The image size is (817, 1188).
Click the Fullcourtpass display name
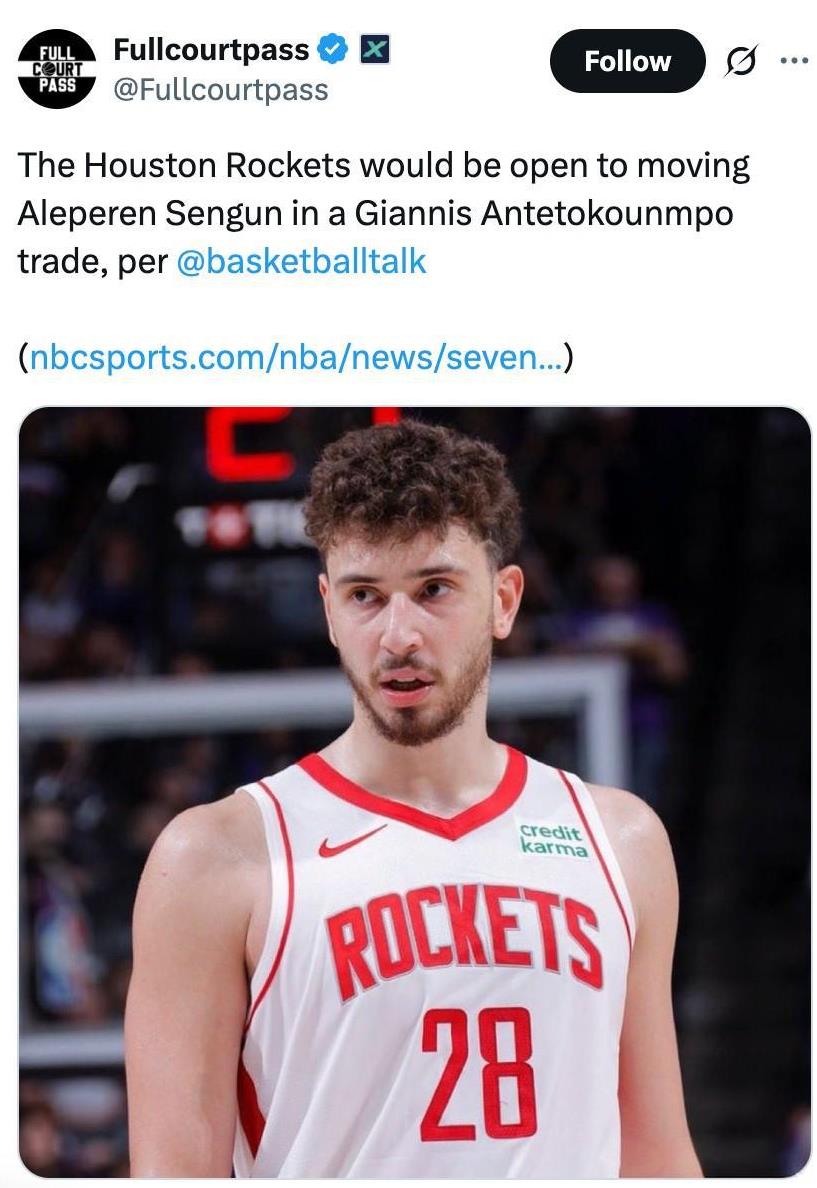point(211,49)
